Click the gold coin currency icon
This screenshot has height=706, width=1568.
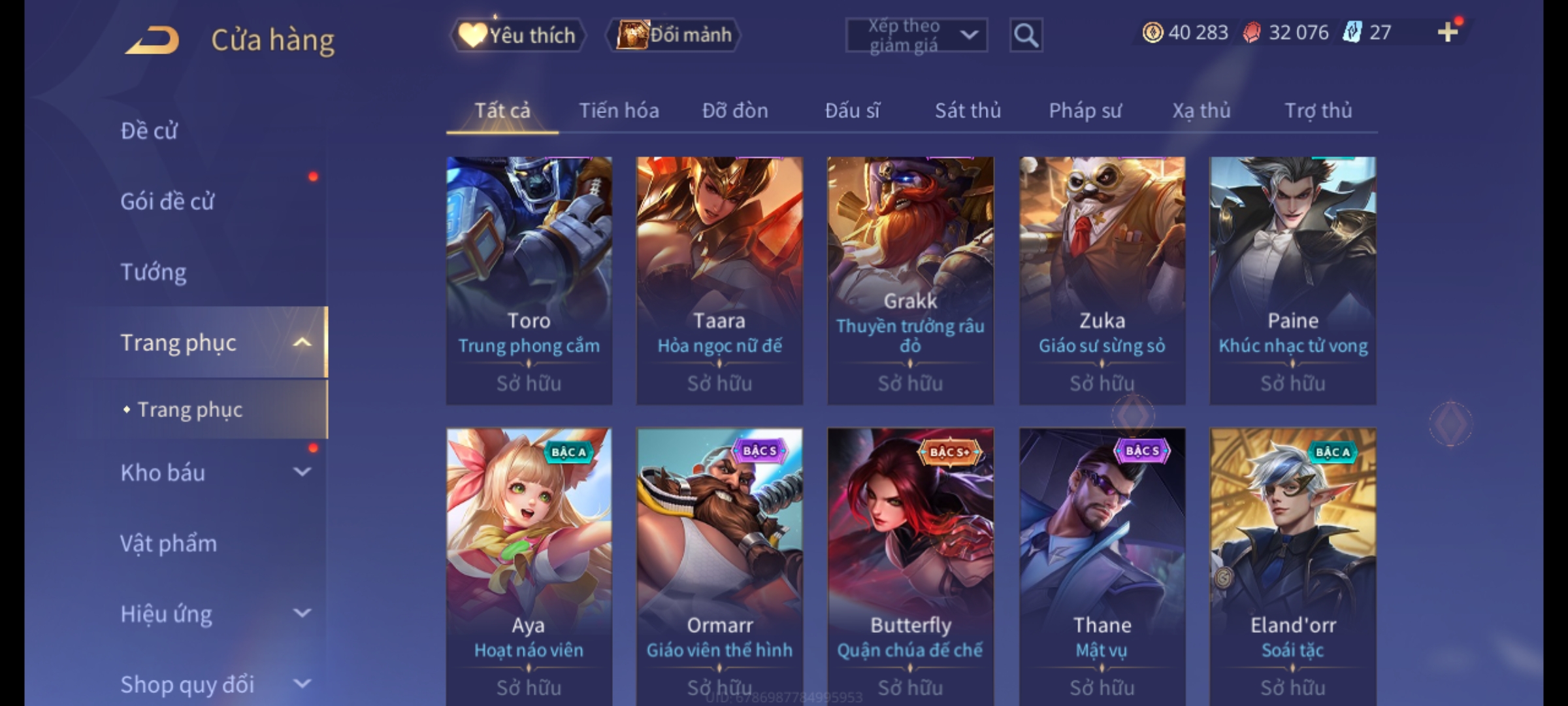(1152, 32)
